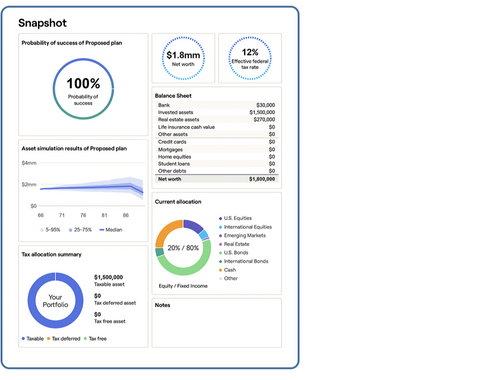Click the $1,500,000 invested assets value
The image size is (500, 380).
pyautogui.click(x=262, y=112)
